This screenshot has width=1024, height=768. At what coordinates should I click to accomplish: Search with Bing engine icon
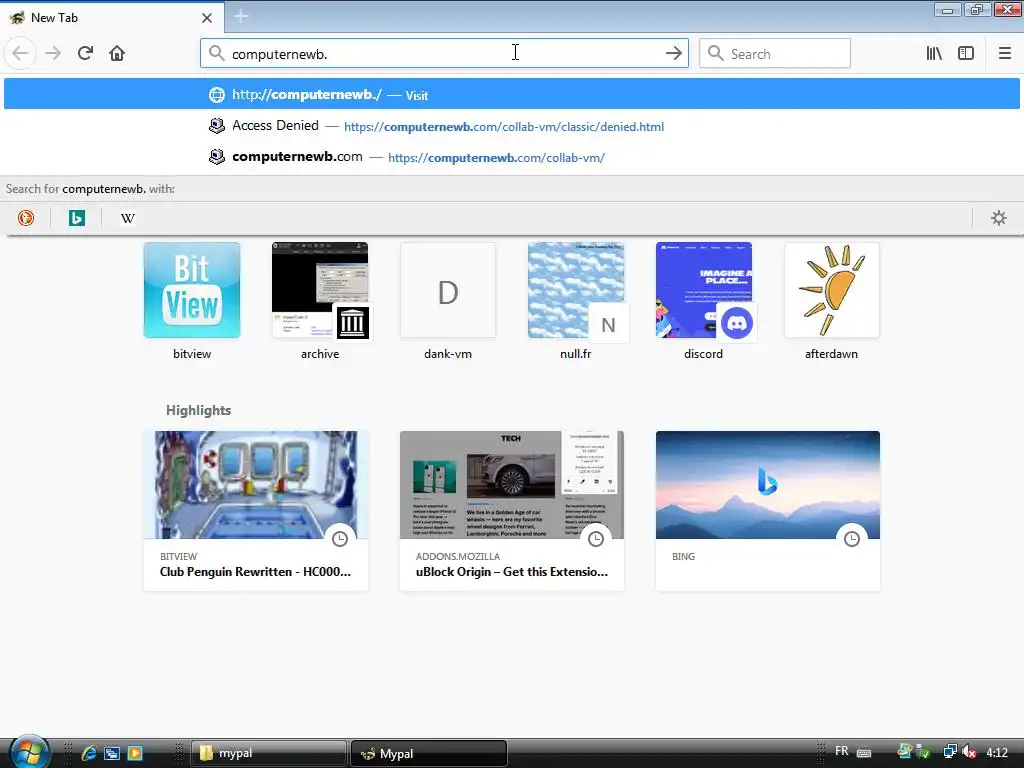pos(76,218)
